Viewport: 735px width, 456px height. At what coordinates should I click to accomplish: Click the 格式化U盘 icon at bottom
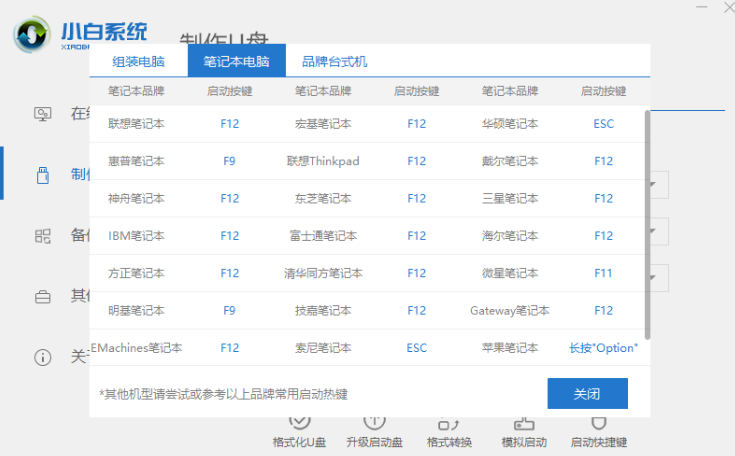300,423
